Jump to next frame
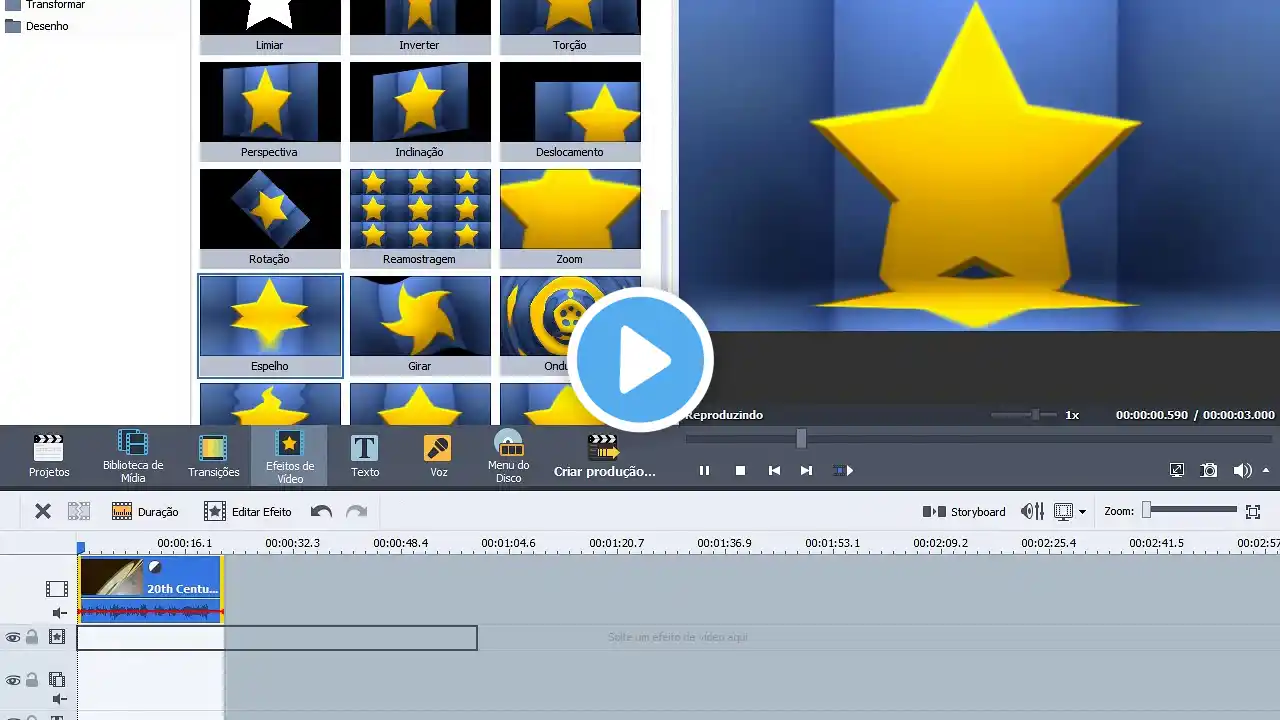 pos(806,470)
